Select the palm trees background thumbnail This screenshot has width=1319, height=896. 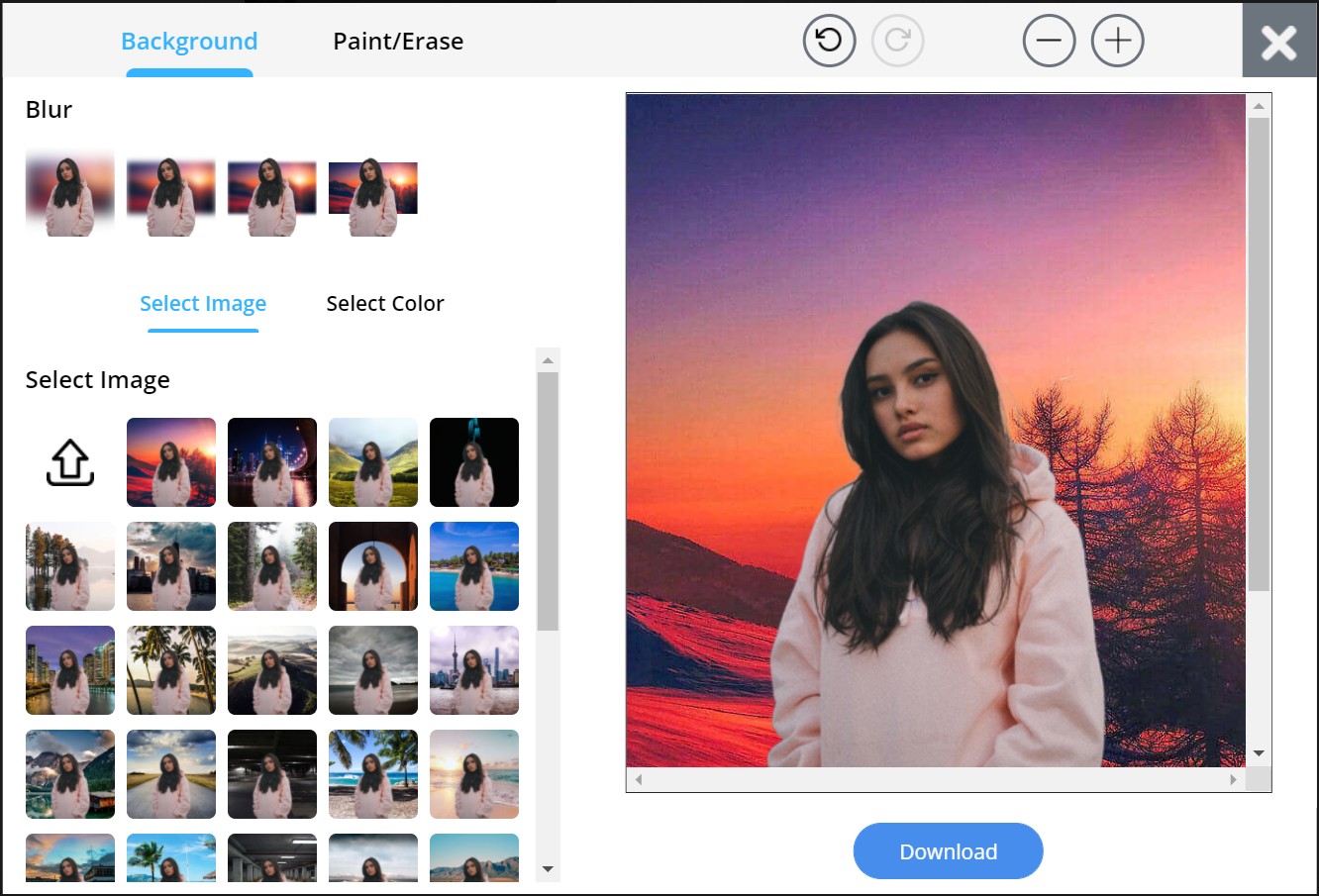(x=171, y=670)
